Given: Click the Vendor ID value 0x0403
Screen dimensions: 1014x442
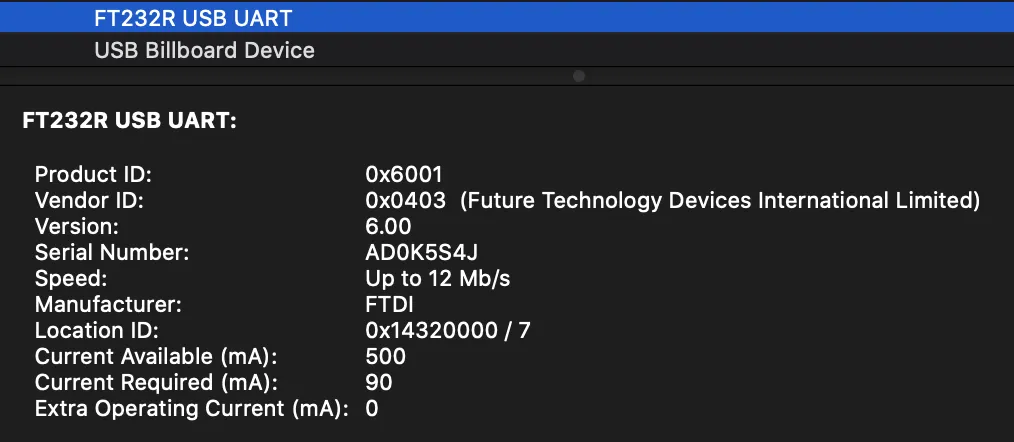Looking at the screenshot, I should click(x=405, y=201).
